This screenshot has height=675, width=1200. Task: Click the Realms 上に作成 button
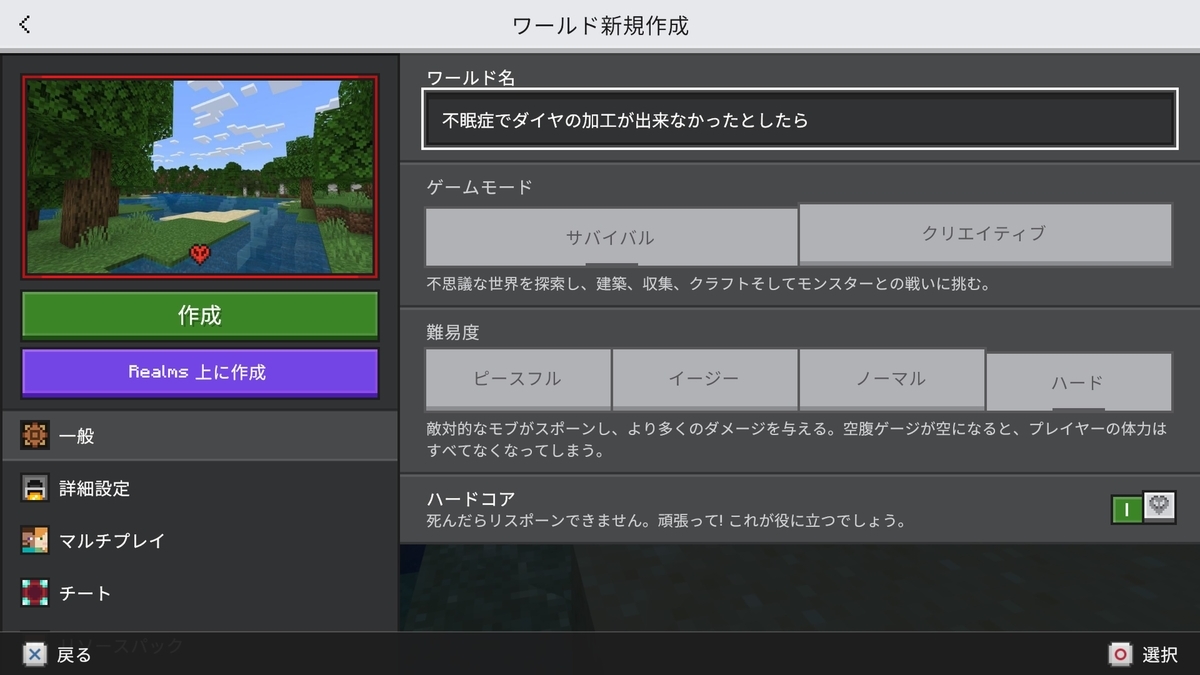click(200, 372)
